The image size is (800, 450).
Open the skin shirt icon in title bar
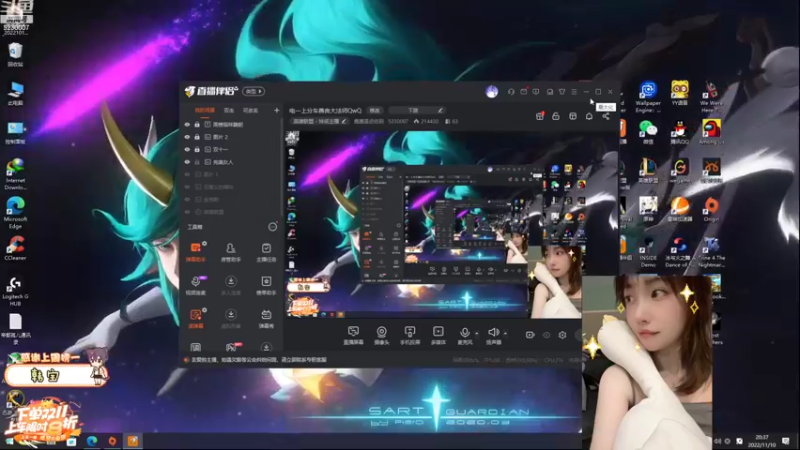562,92
